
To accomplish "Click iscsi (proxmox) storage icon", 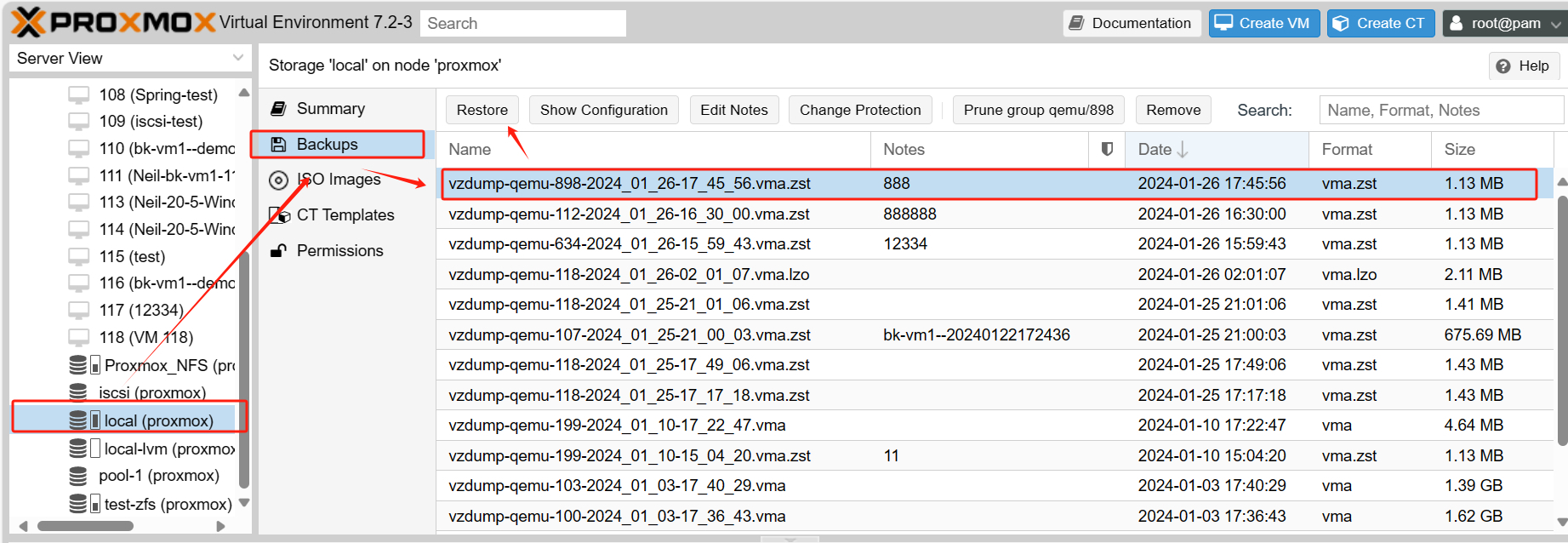I will pos(78,392).
